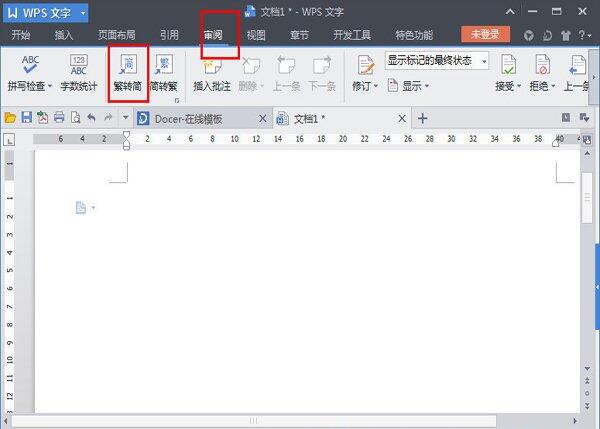Click the 接受 accept change icon
Screen dimensions: 600x429
[x=509, y=64]
